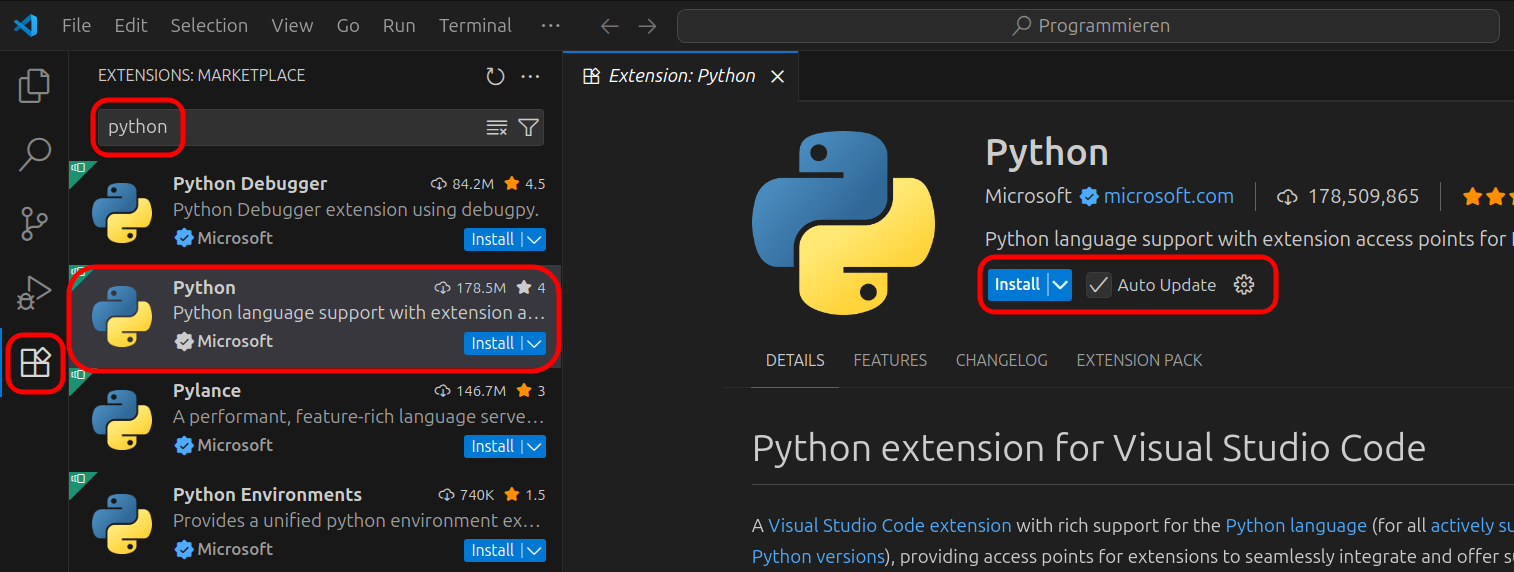Click the Microsoft verified publisher badge
1514x572 pixels.
(1089, 197)
